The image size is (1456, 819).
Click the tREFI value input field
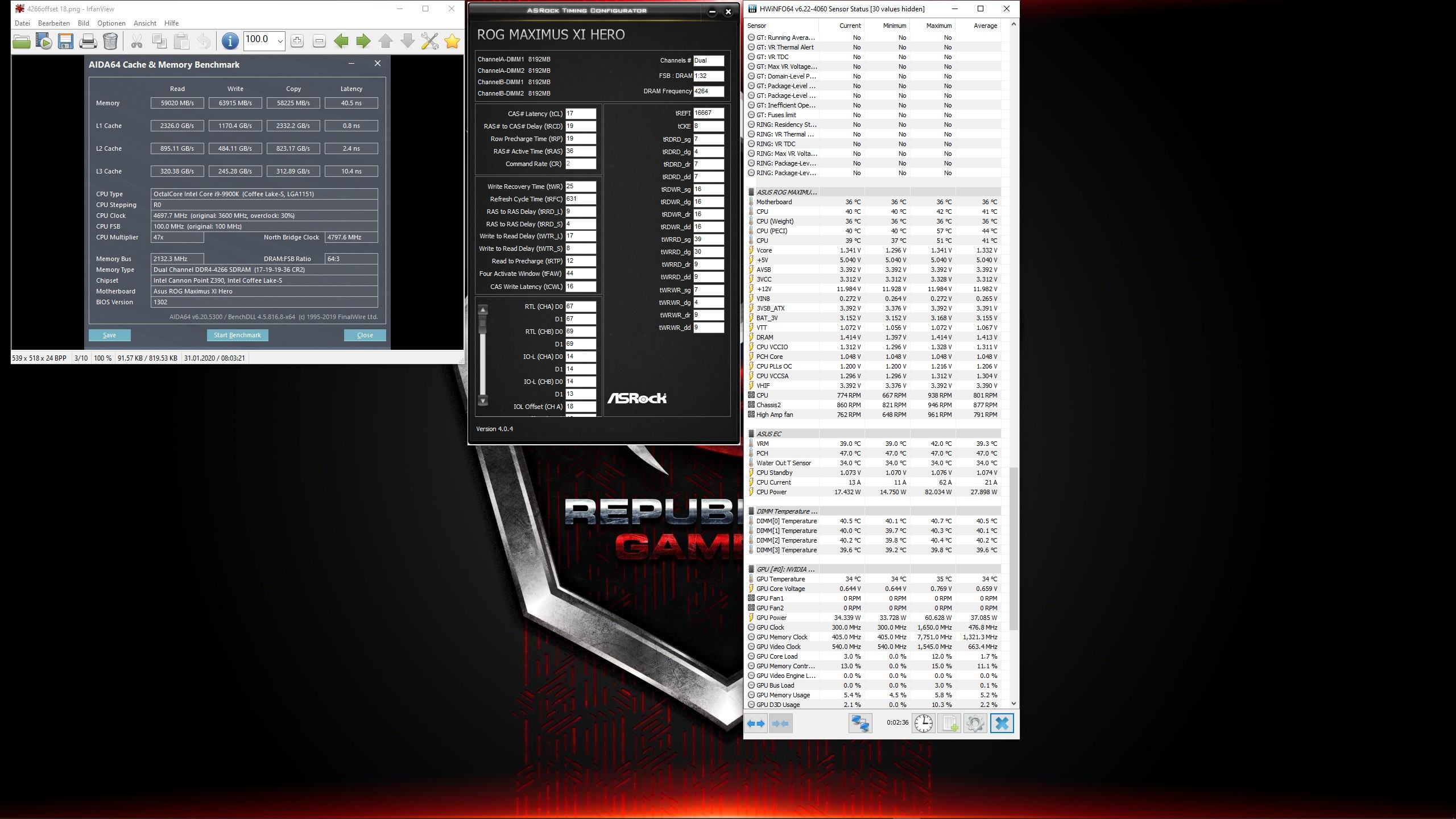tap(708, 113)
